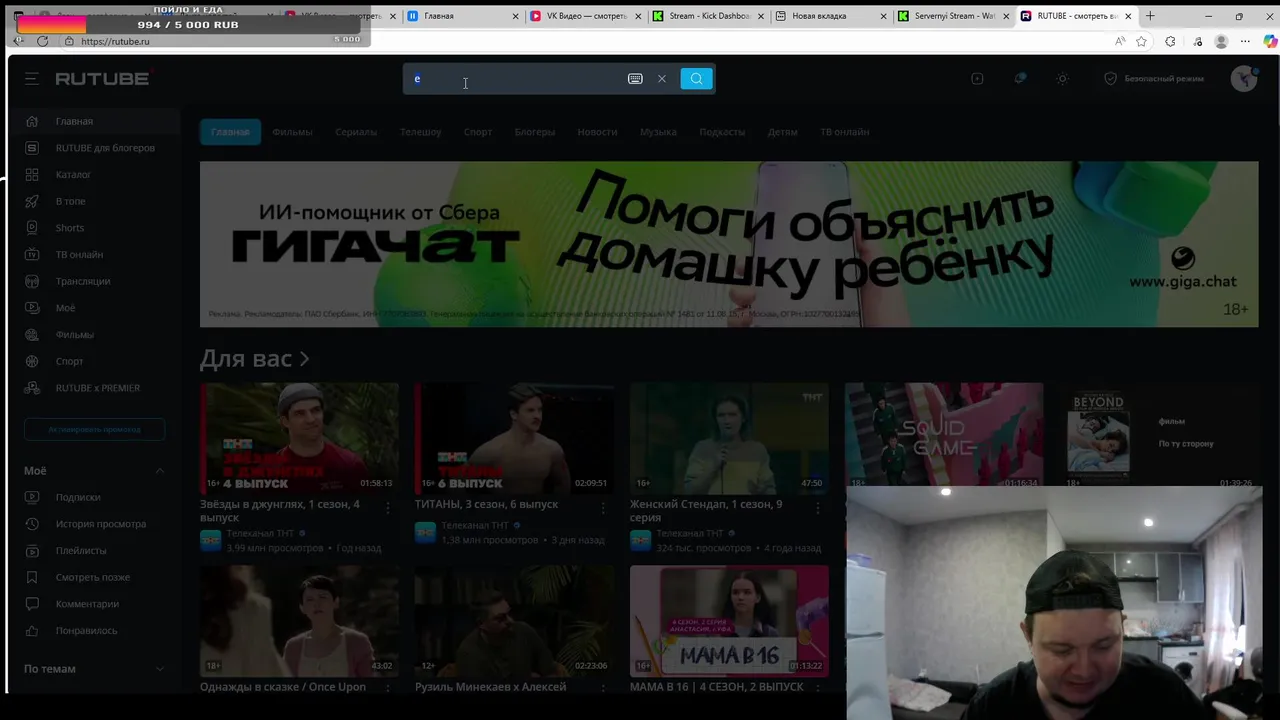Click the Активировать промокод button
1280x720 pixels.
pyautogui.click(x=94, y=429)
